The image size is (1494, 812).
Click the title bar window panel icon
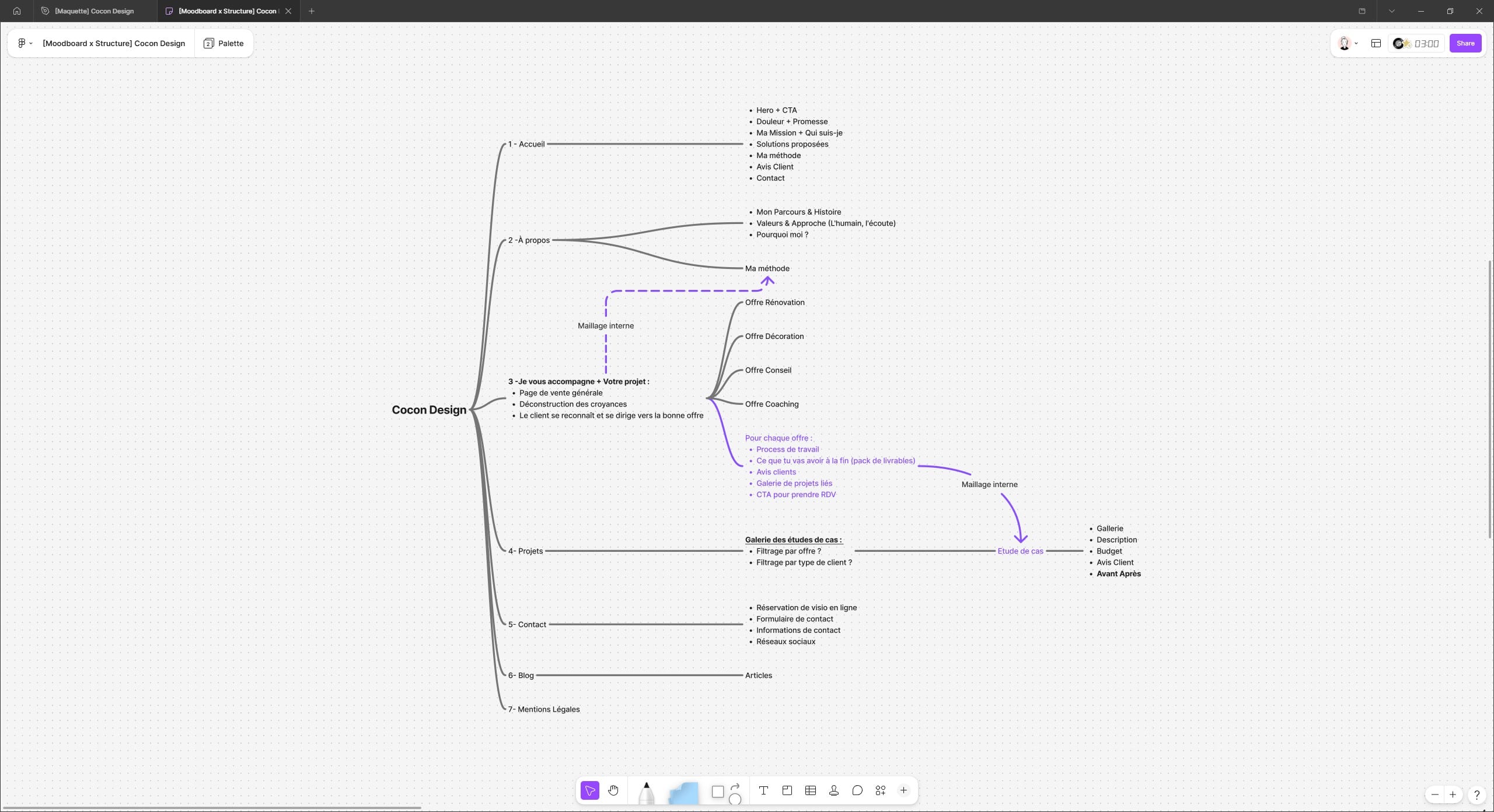(1362, 11)
